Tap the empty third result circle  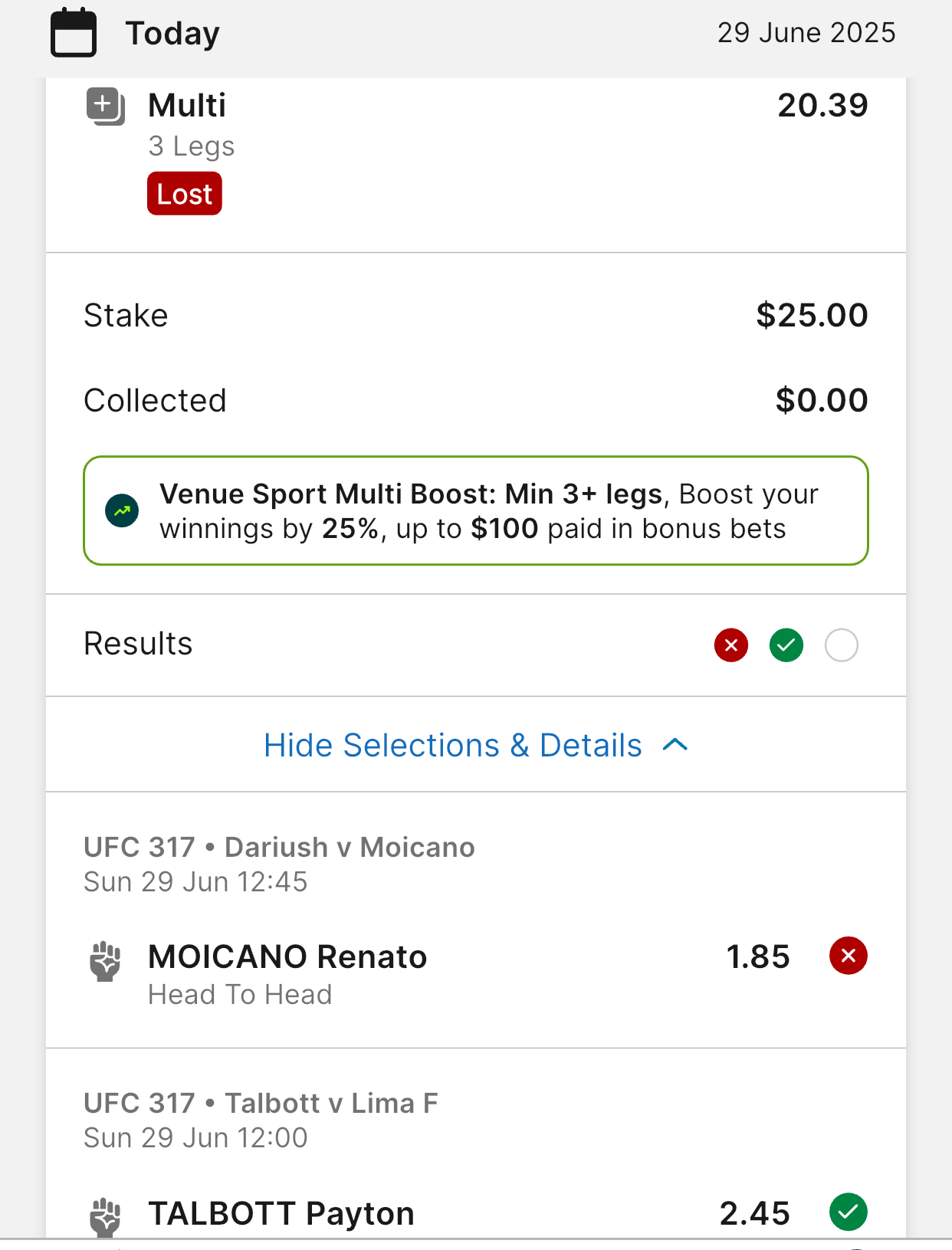pos(842,645)
